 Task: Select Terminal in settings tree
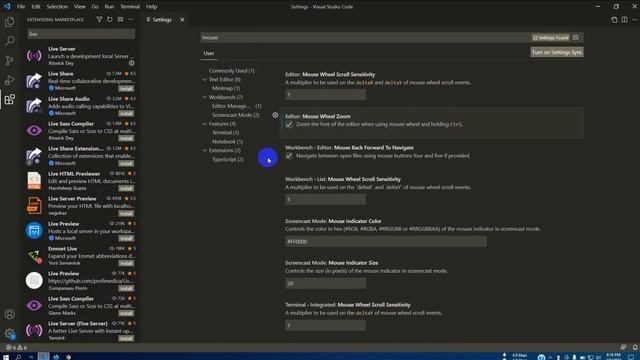[x=225, y=133]
